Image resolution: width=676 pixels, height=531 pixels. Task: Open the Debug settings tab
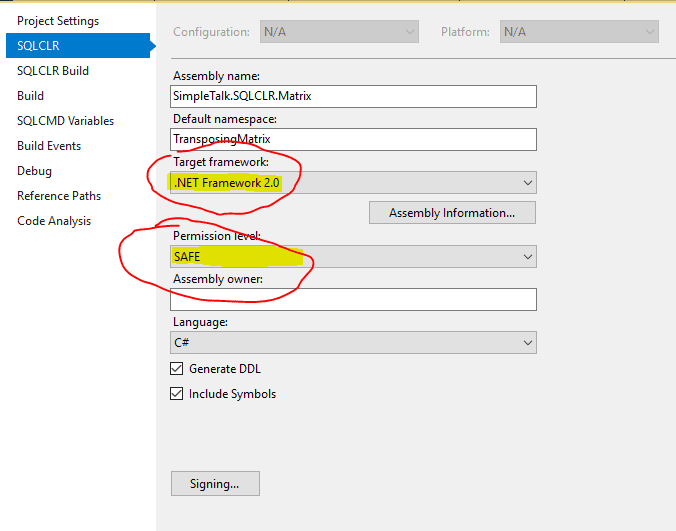pos(34,171)
